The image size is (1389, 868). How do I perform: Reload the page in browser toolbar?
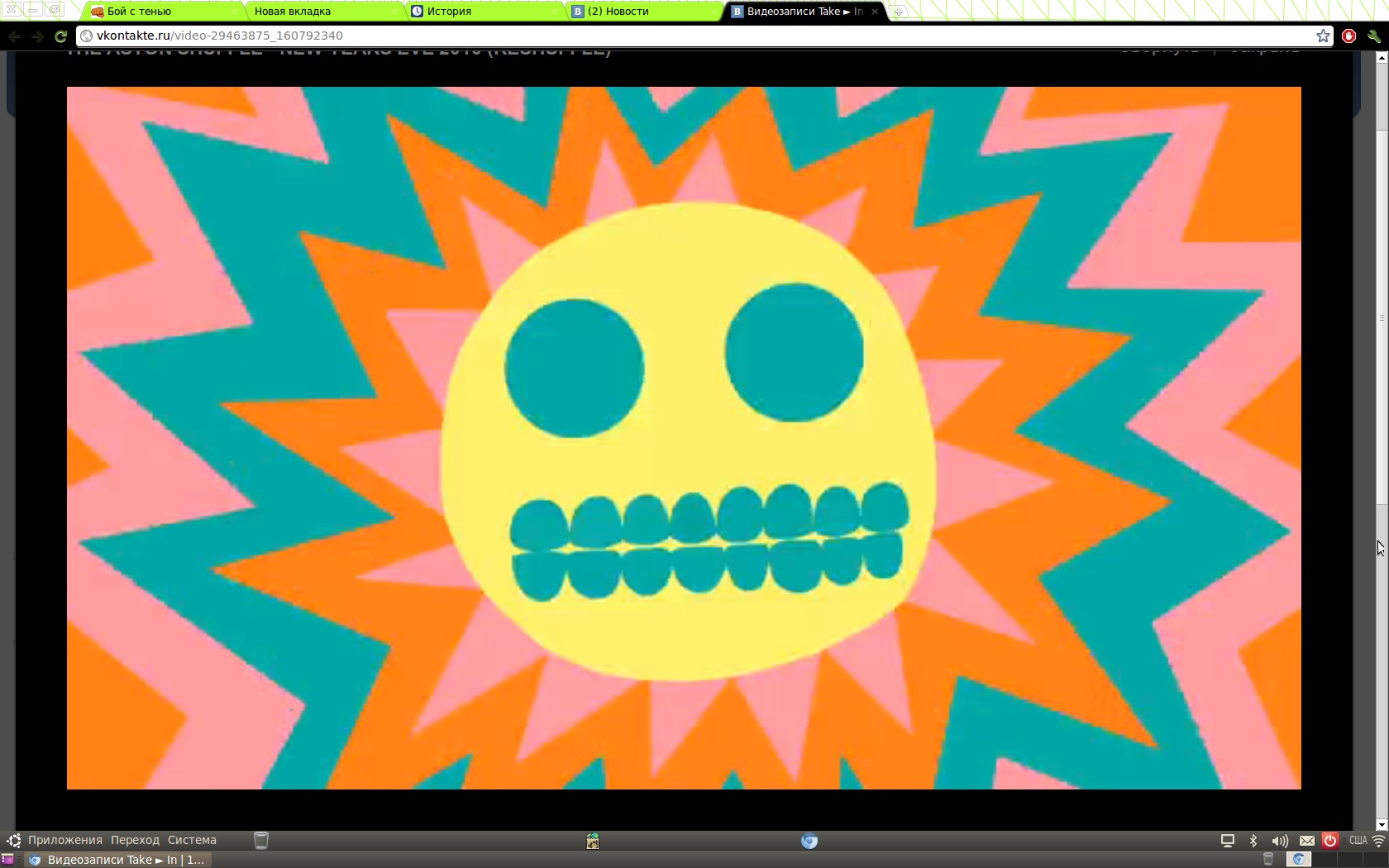pyautogui.click(x=60, y=36)
